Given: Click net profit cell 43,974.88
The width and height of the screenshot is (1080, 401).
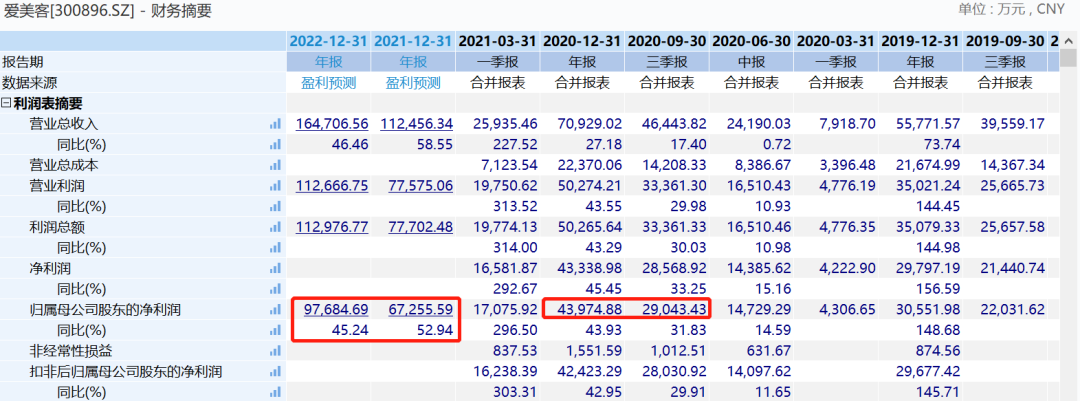Looking at the screenshot, I should (590, 310).
